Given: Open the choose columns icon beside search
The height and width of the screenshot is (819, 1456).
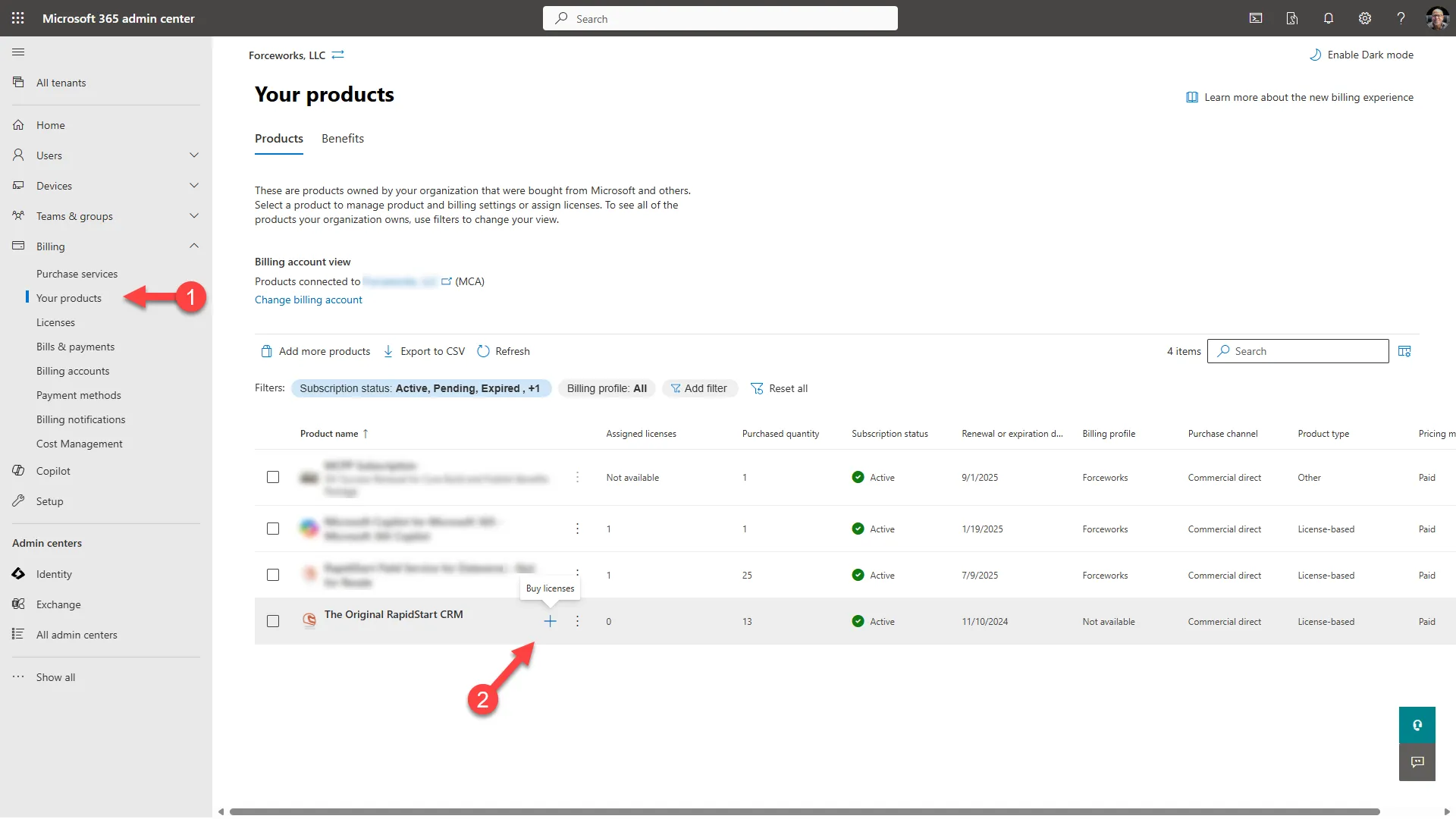Looking at the screenshot, I should [1404, 350].
